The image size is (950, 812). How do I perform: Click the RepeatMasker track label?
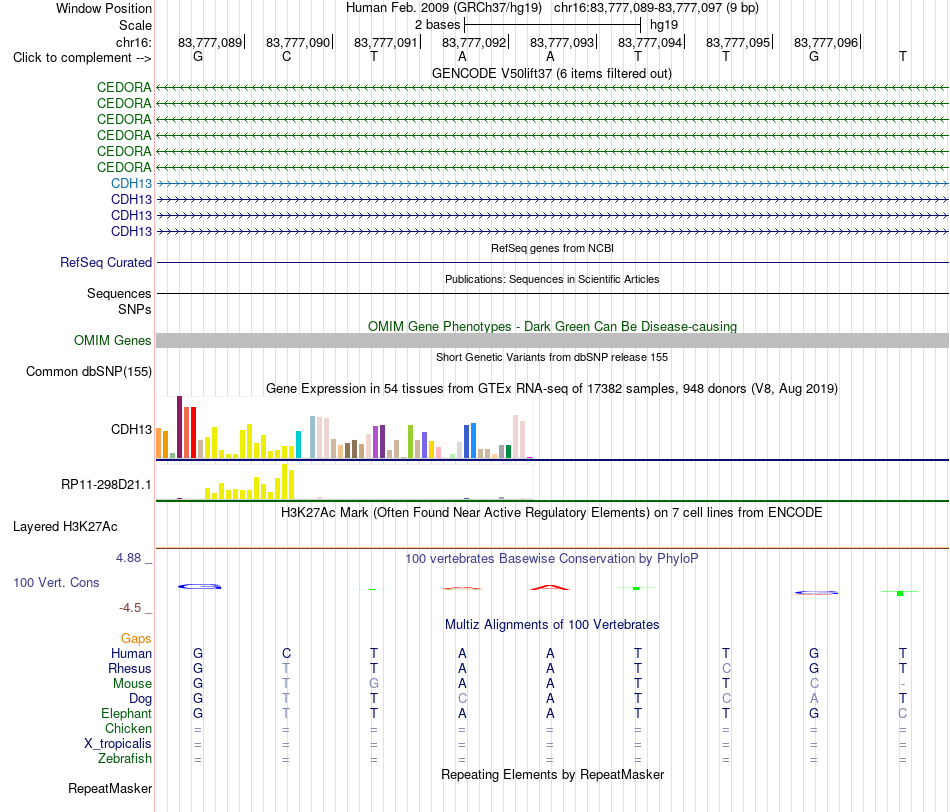click(x=110, y=788)
